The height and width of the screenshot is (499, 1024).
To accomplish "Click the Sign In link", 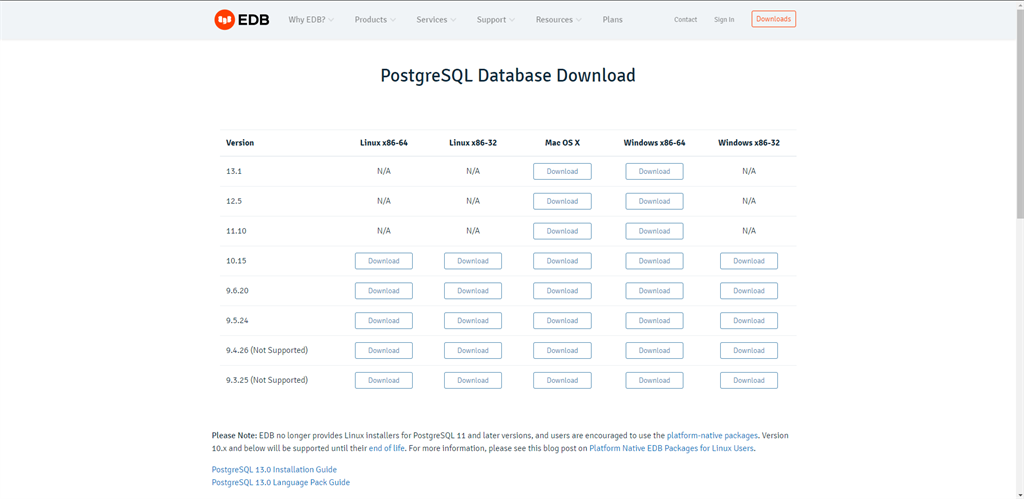I will point(724,20).
